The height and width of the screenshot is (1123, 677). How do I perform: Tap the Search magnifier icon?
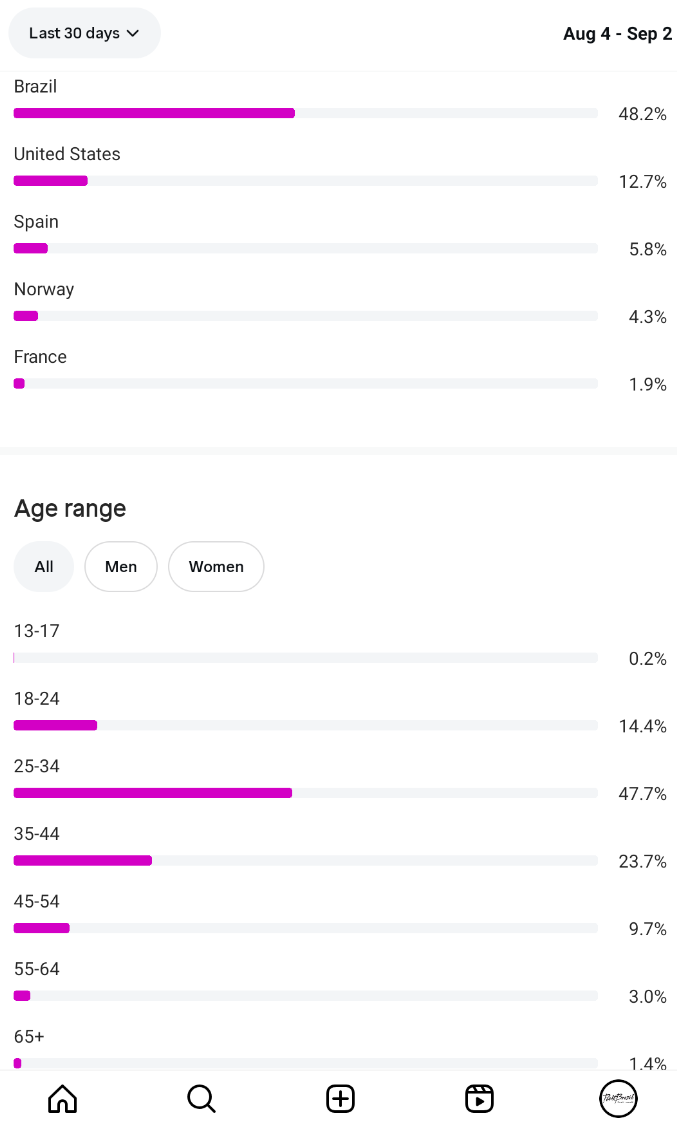[x=201, y=1098]
